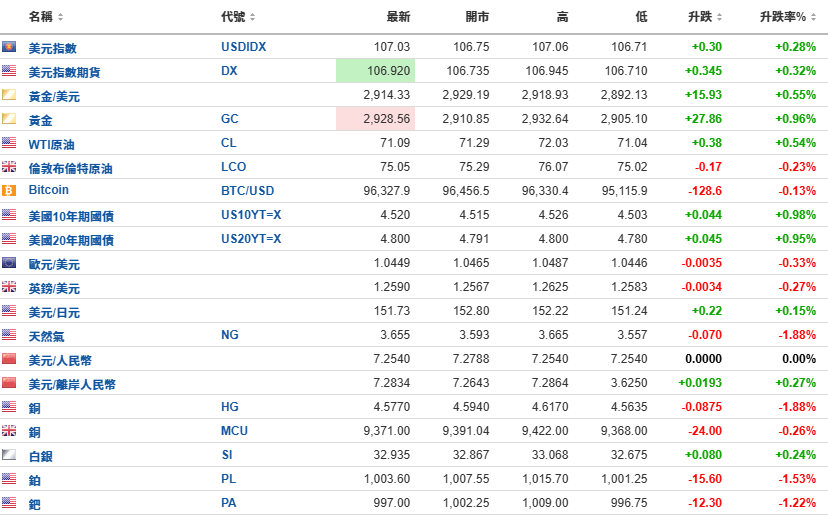Click US flag beside 美國20年期國債
Image resolution: width=828 pixels, height=515 pixels.
click(x=9, y=238)
